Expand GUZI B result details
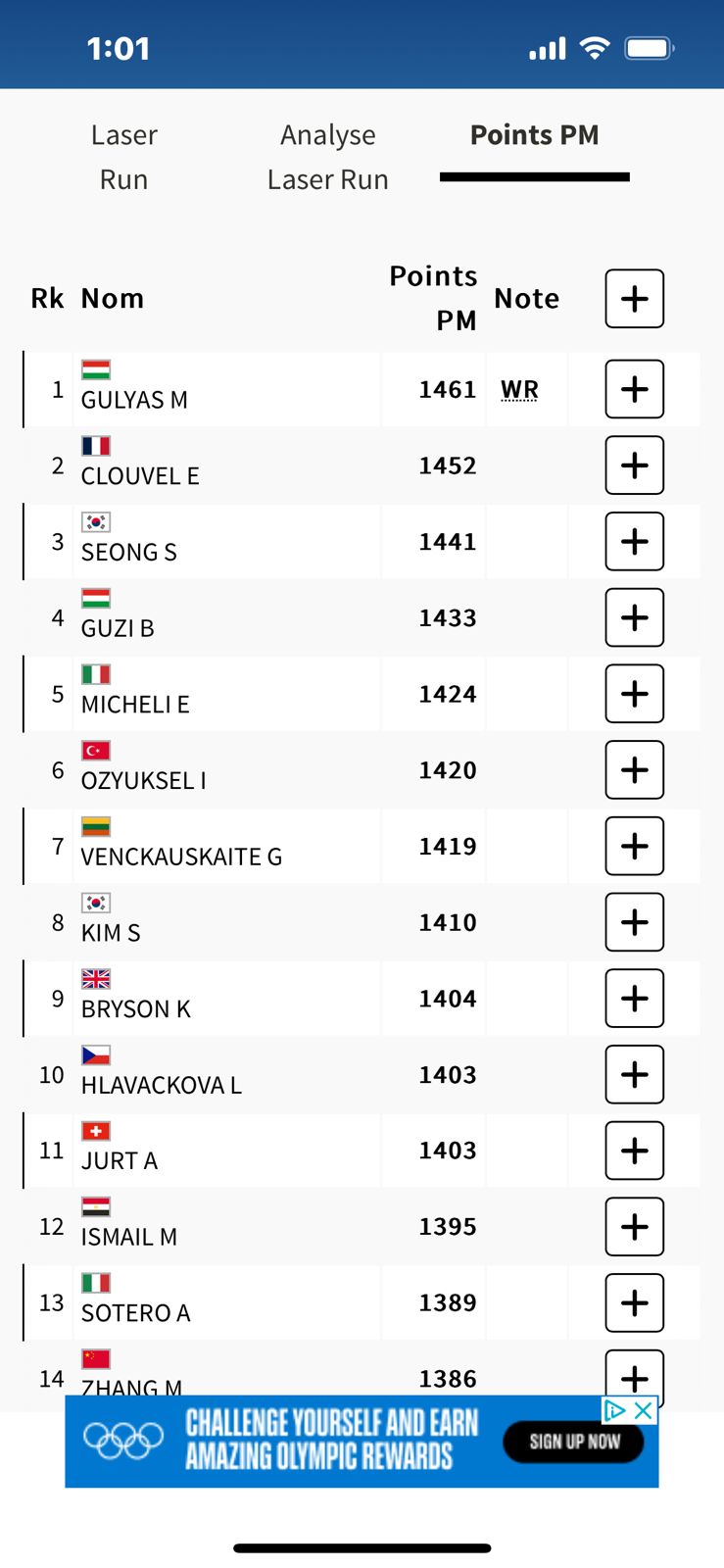This screenshot has height=1568, width=724. click(634, 617)
